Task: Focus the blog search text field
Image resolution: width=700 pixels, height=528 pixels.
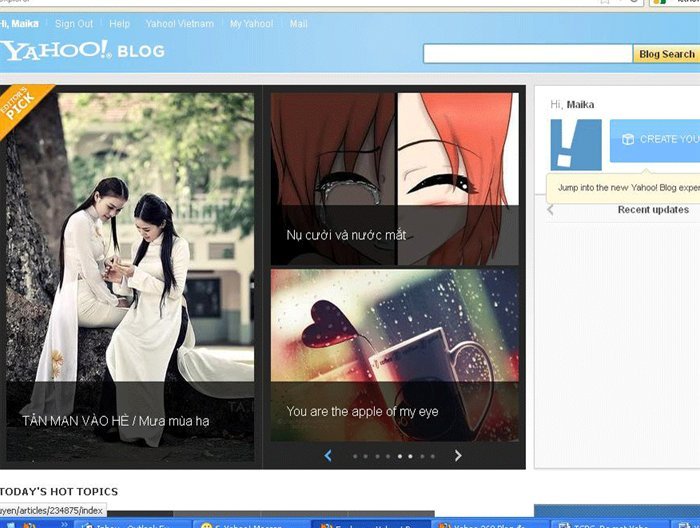Action: click(528, 54)
